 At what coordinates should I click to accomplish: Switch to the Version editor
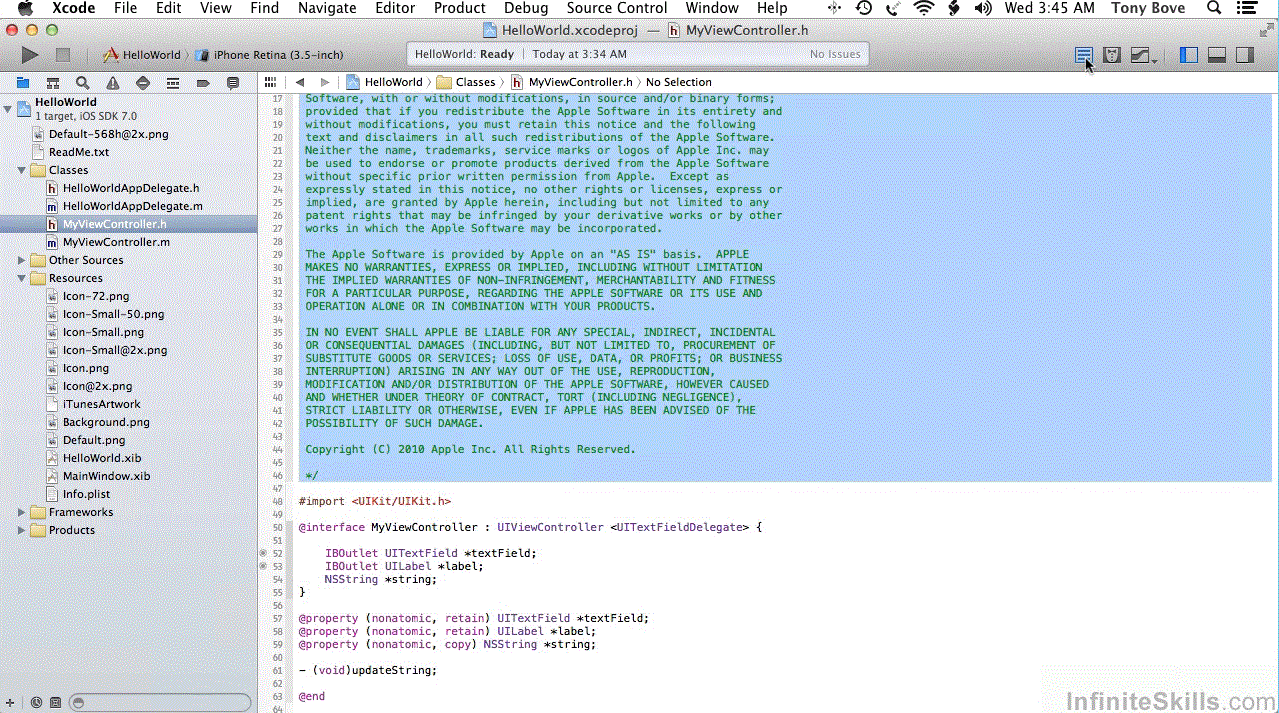click(1140, 55)
